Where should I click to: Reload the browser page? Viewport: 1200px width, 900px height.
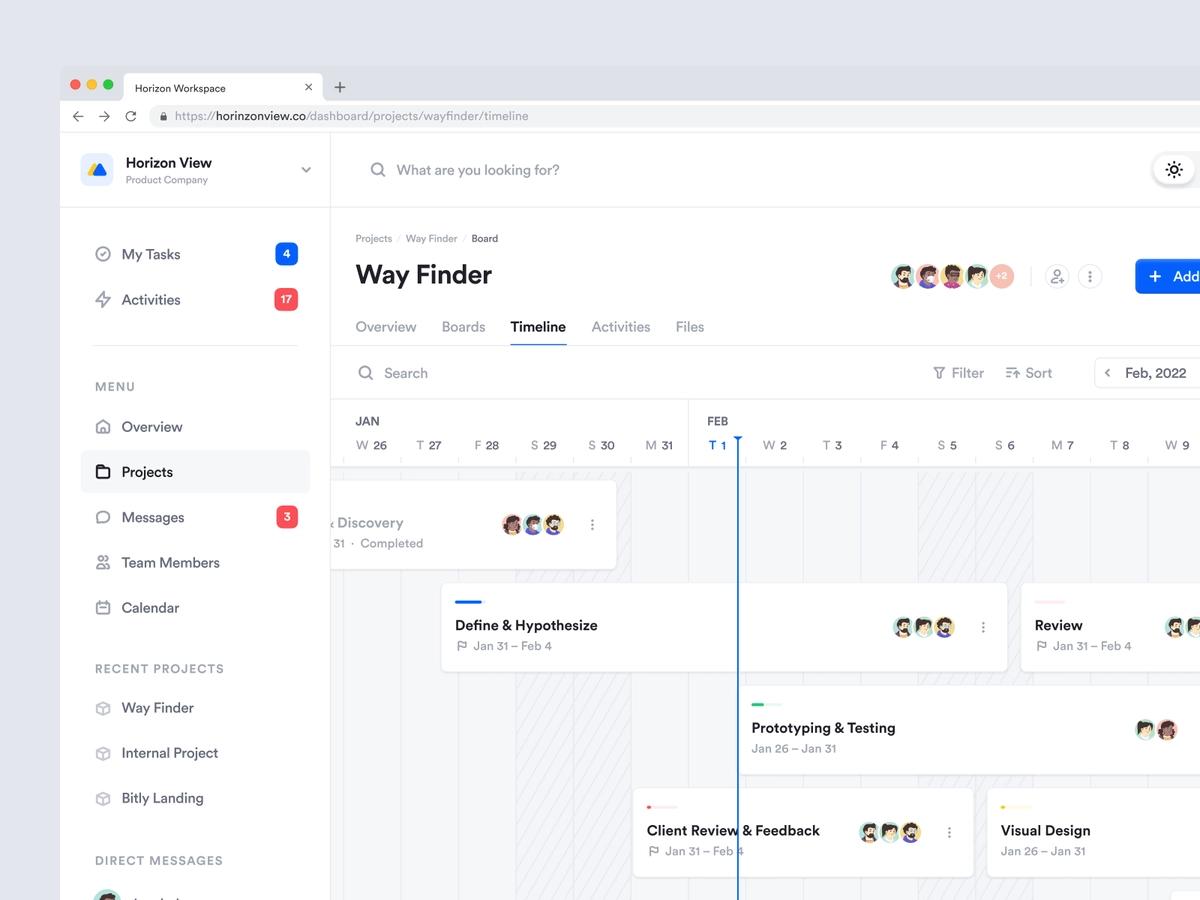pyautogui.click(x=130, y=116)
